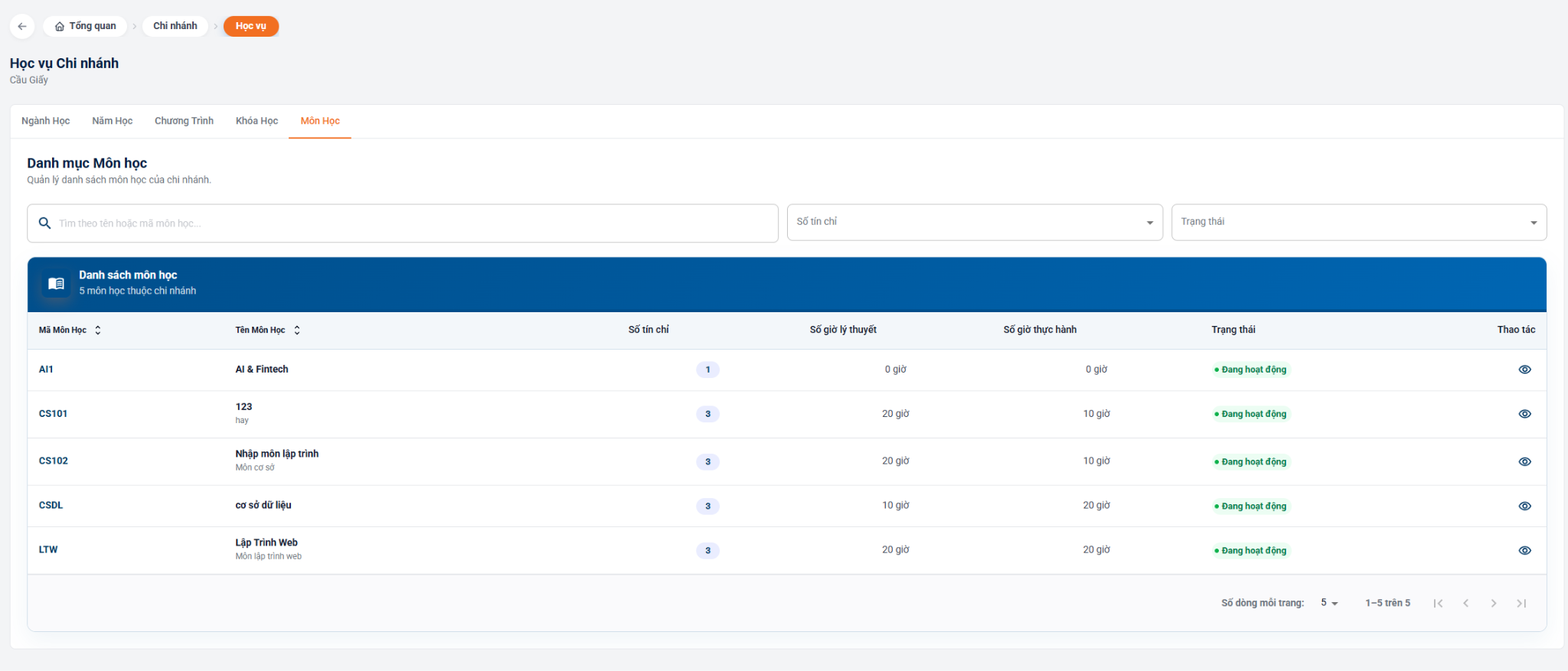
Task: View details of CS101 course
Action: point(1524,414)
